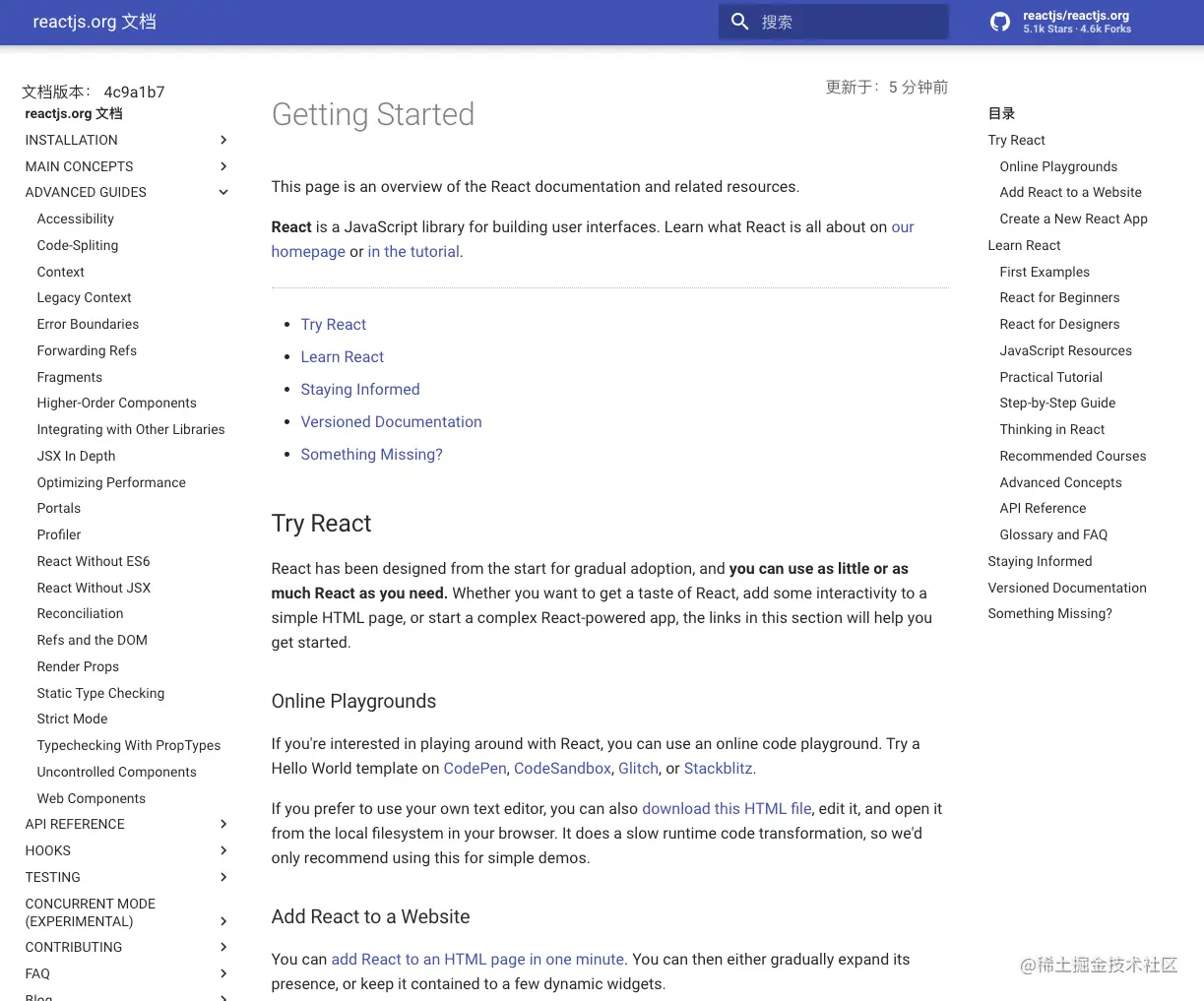Go to Reconciliation page
Image resolution: width=1204 pixels, height=1001 pixels.
coord(80,613)
